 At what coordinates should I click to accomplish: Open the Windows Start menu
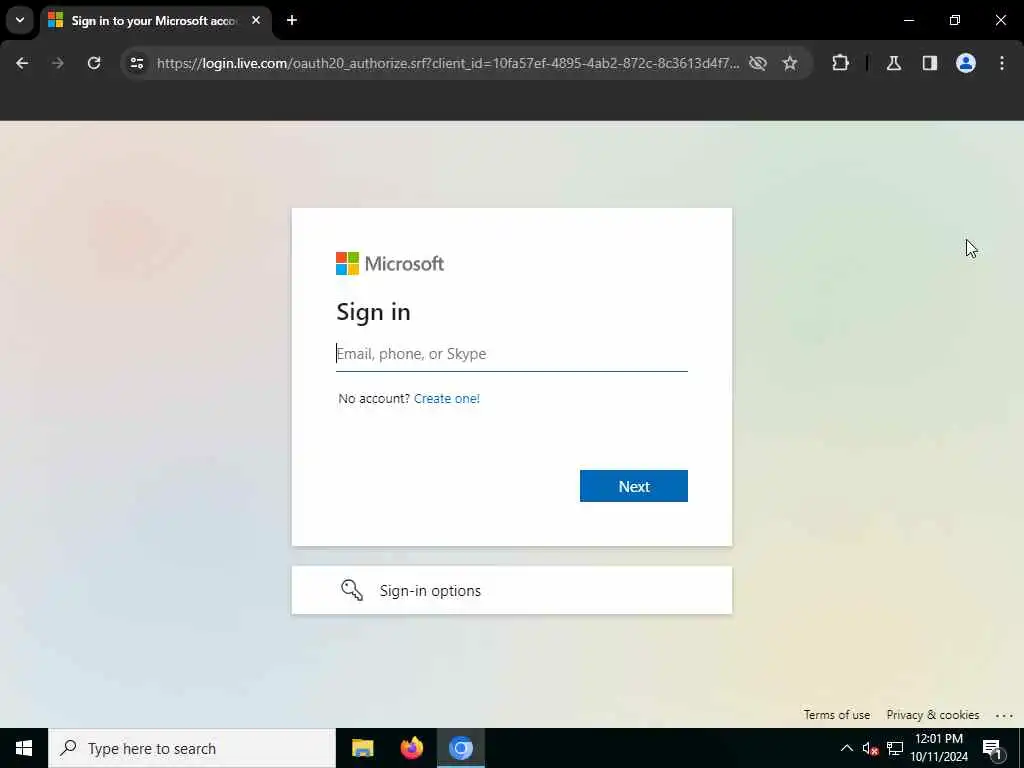[x=24, y=748]
